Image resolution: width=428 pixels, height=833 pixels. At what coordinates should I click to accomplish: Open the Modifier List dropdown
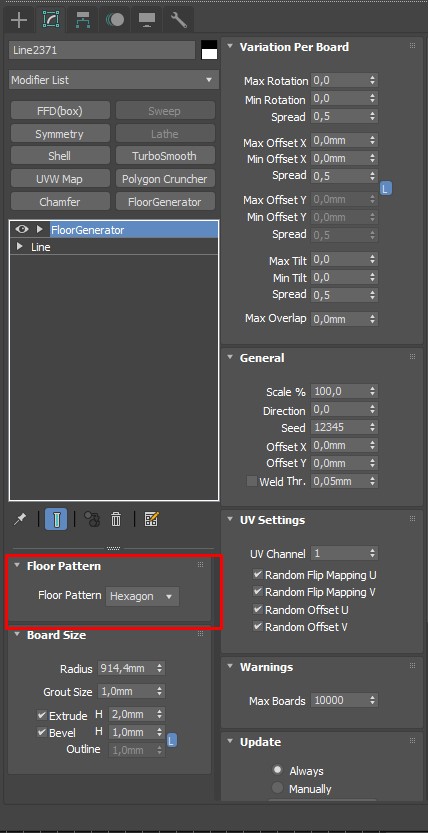(x=114, y=80)
